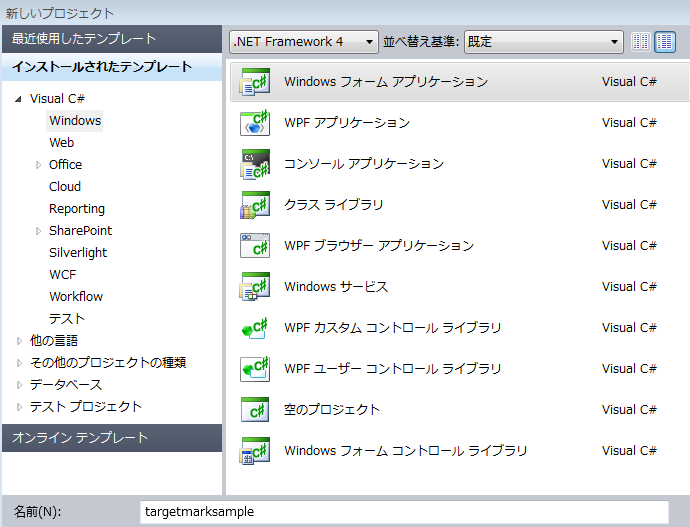Select '空のプロジェクト' template name
Image resolution: width=690 pixels, height=527 pixels.
(x=332, y=410)
